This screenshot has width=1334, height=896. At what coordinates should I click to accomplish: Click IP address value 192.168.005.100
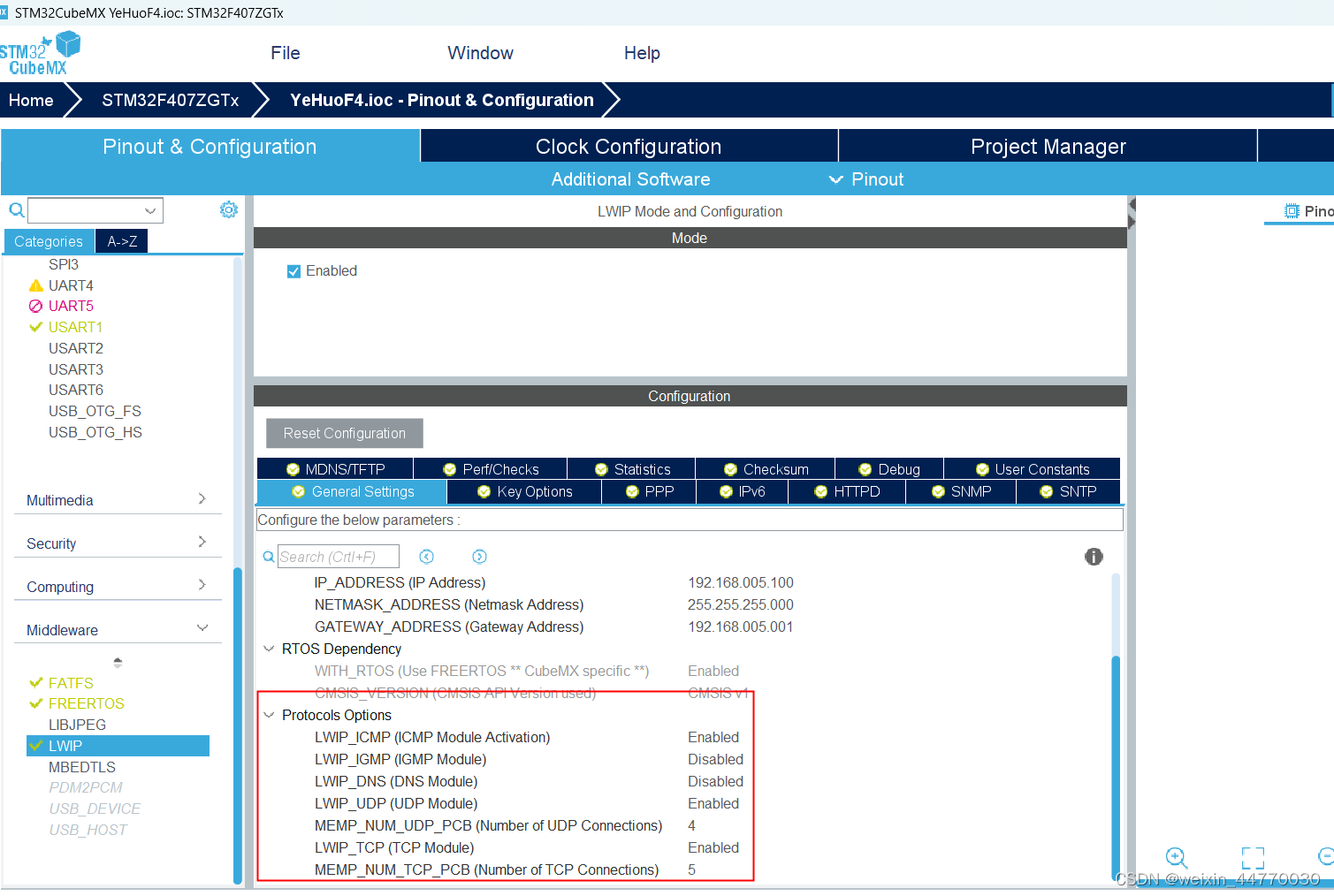[741, 582]
